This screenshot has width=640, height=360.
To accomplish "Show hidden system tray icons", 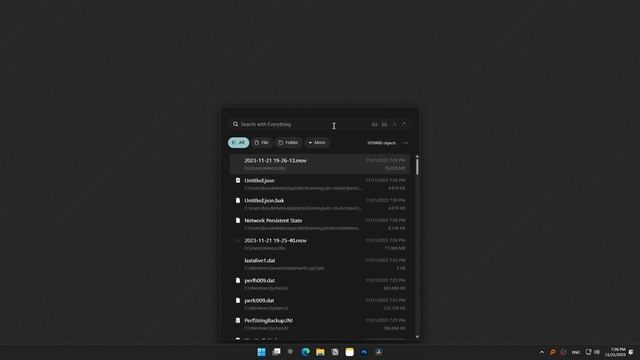I will (542, 352).
